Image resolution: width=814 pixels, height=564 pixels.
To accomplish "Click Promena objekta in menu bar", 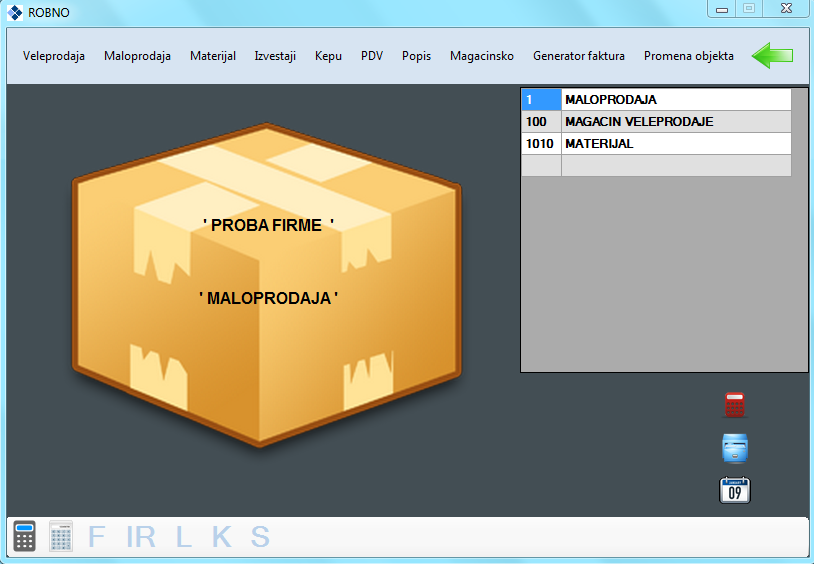I will 689,56.
